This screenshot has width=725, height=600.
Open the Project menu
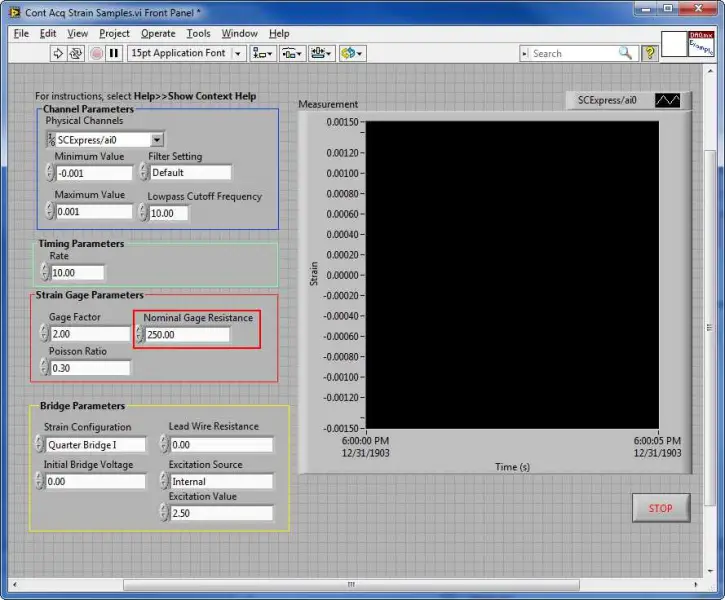114,34
